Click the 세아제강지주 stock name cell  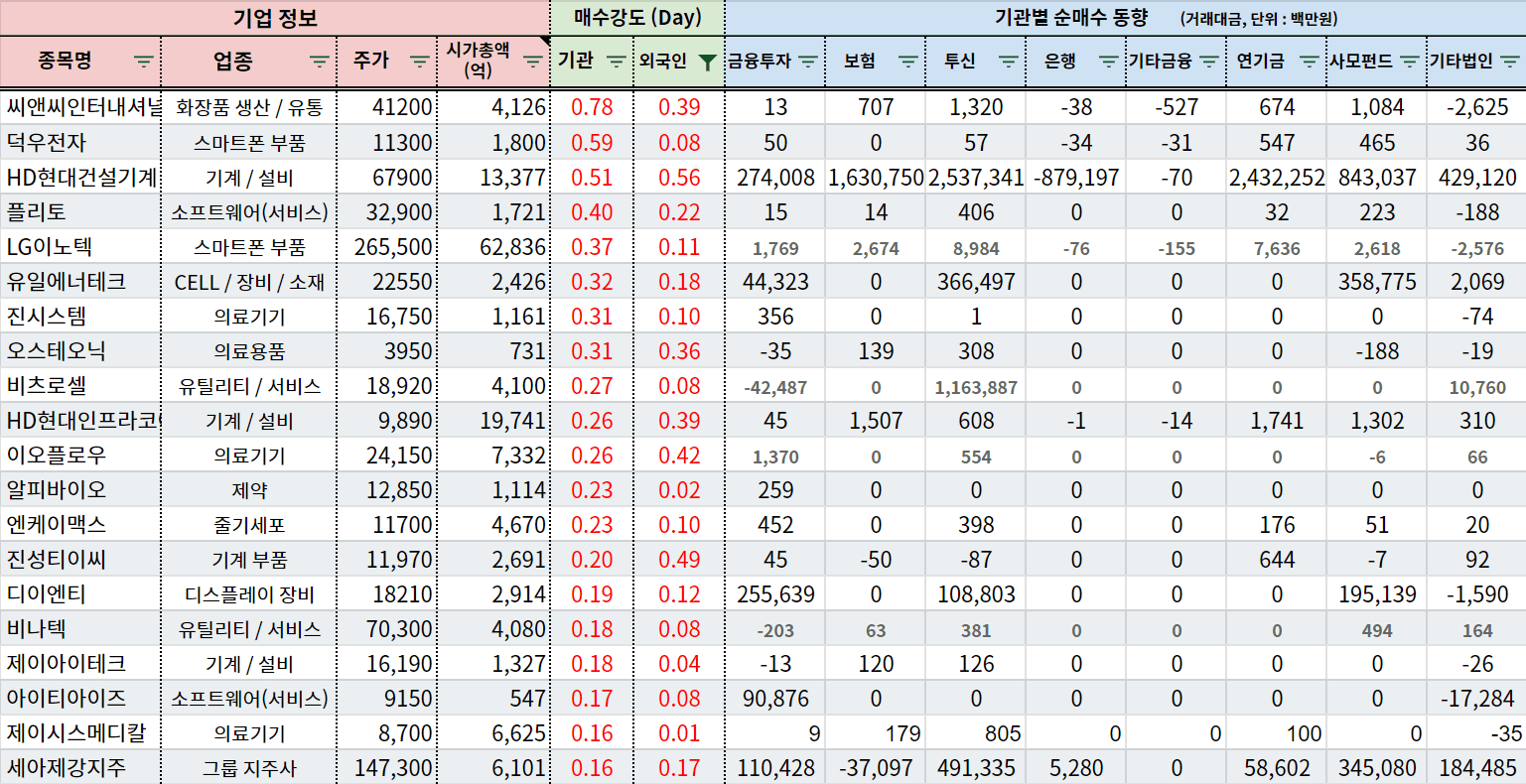[x=80, y=768]
